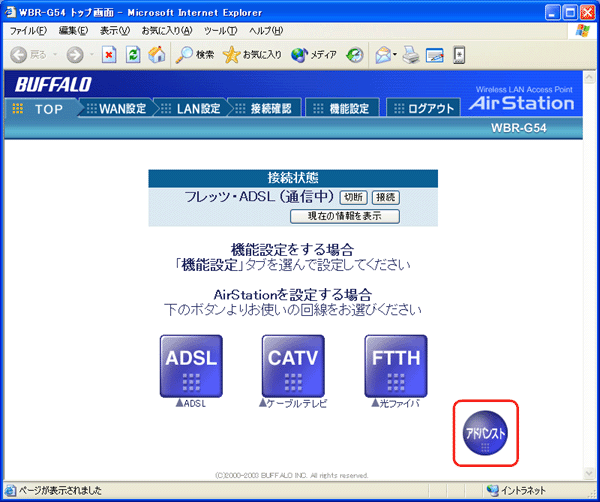Click the WBR-G54 model name text
This screenshot has height=502, width=600.
pyautogui.click(x=518, y=128)
